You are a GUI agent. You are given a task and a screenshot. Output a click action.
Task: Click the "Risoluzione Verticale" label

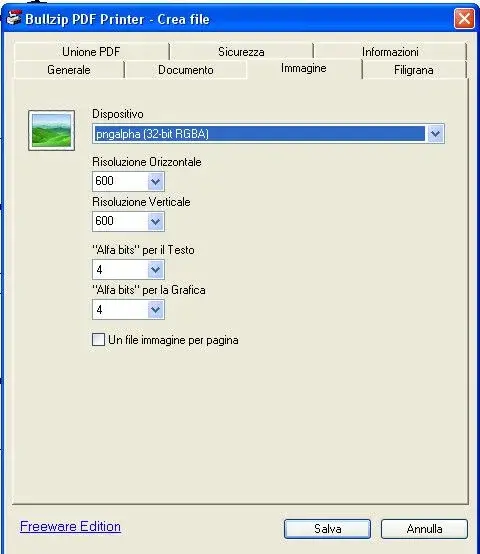coord(141,202)
